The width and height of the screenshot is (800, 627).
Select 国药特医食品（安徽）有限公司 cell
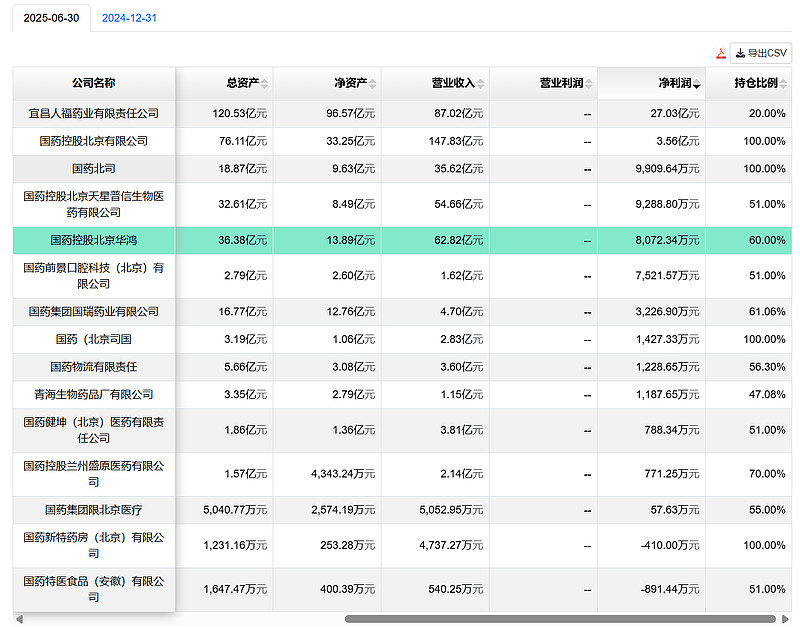94,589
